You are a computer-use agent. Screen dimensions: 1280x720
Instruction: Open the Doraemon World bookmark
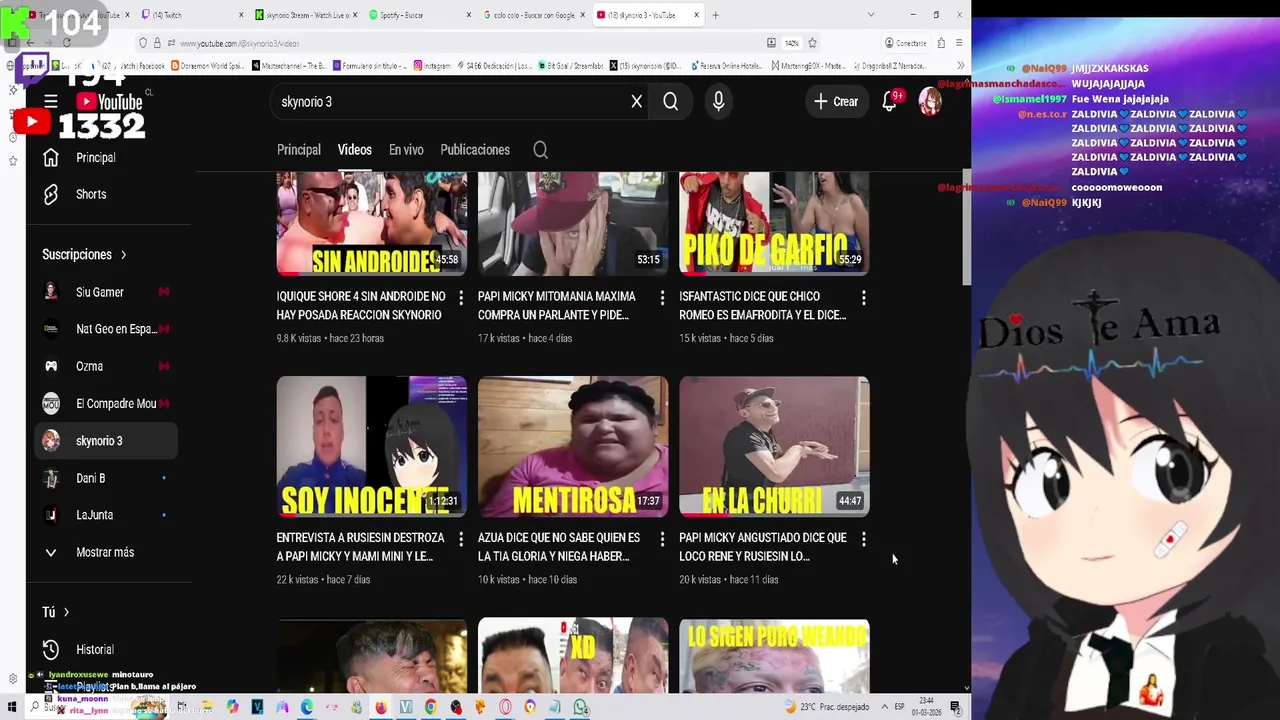(x=207, y=66)
